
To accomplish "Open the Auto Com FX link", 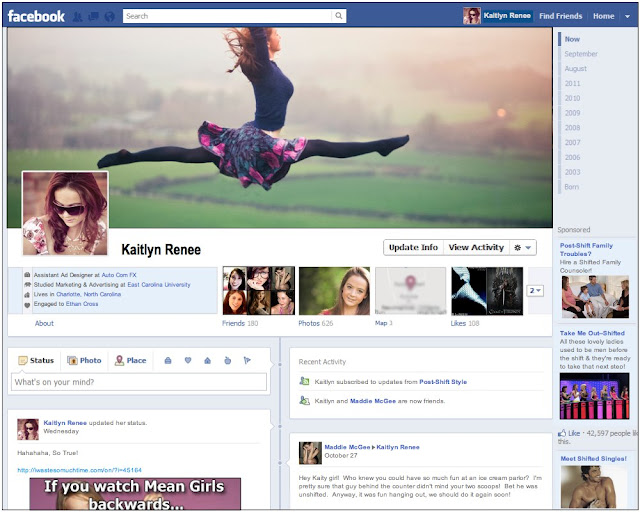I will pyautogui.click(x=119, y=275).
